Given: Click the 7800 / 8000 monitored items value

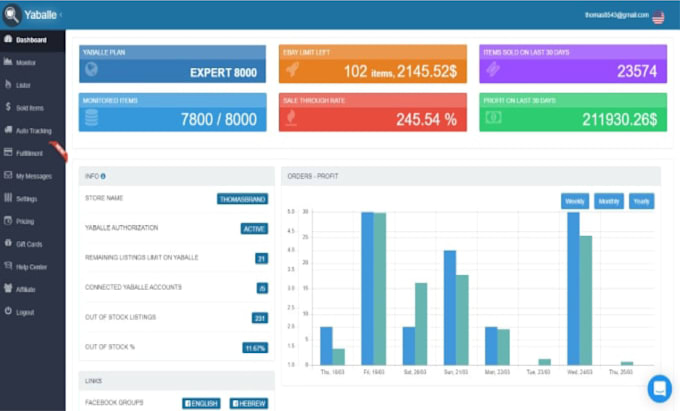Looking at the screenshot, I should point(219,119).
